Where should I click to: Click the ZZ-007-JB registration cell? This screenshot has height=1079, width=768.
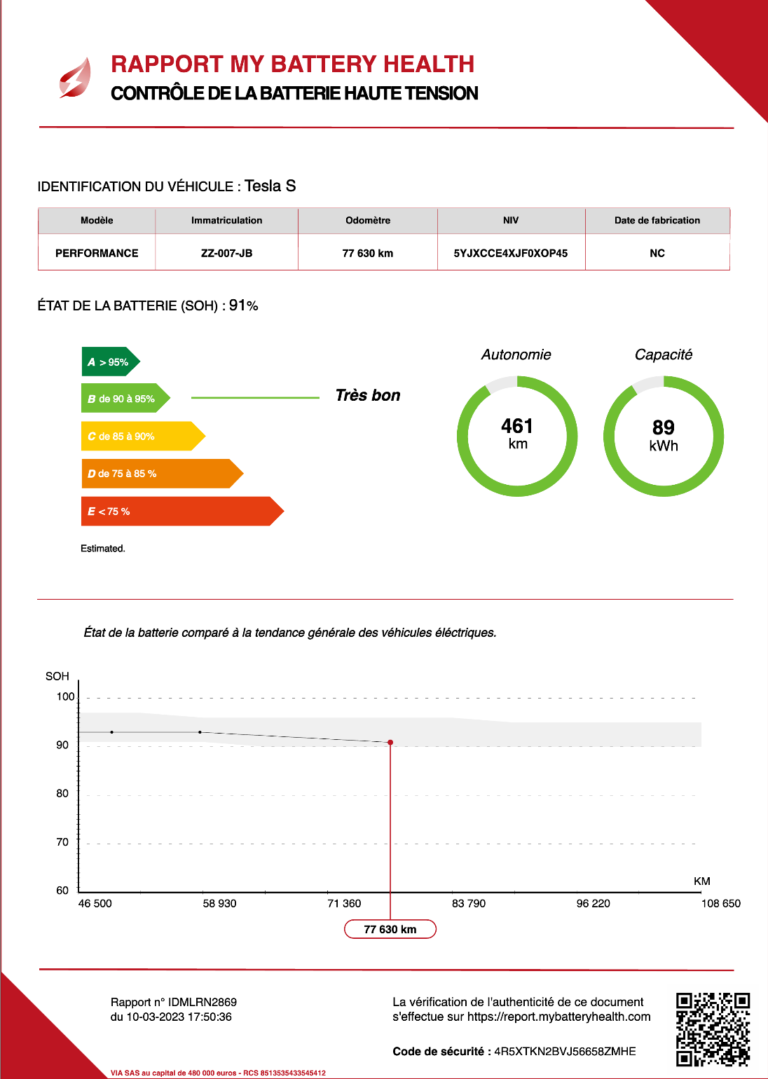[x=226, y=253]
